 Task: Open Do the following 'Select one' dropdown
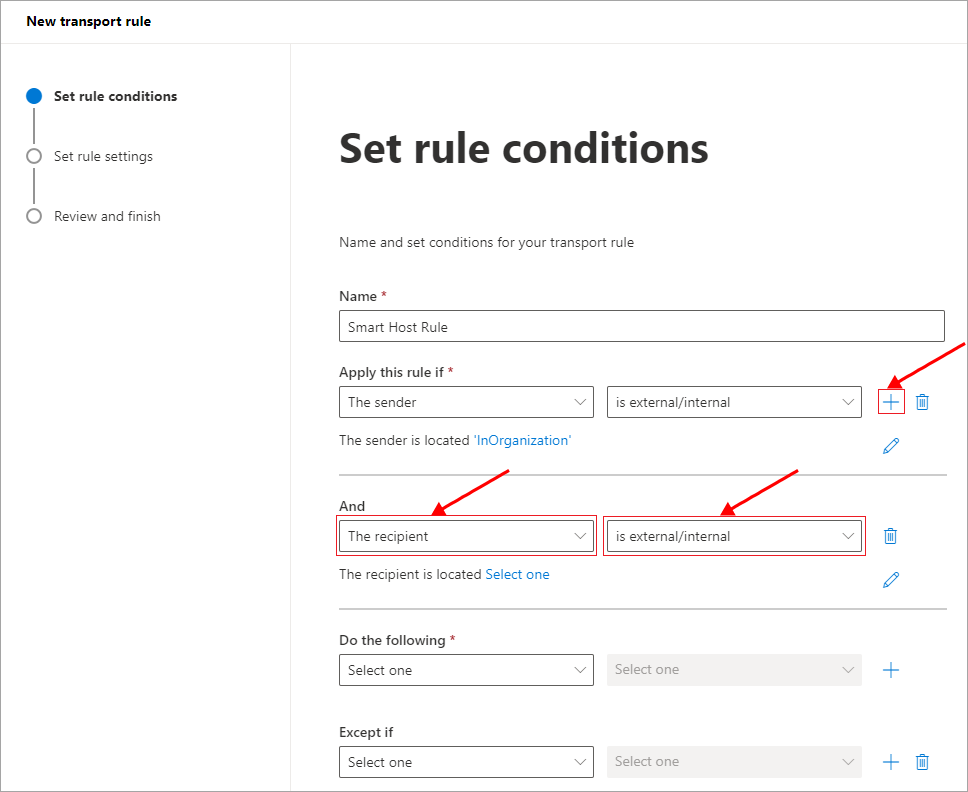[x=466, y=670]
